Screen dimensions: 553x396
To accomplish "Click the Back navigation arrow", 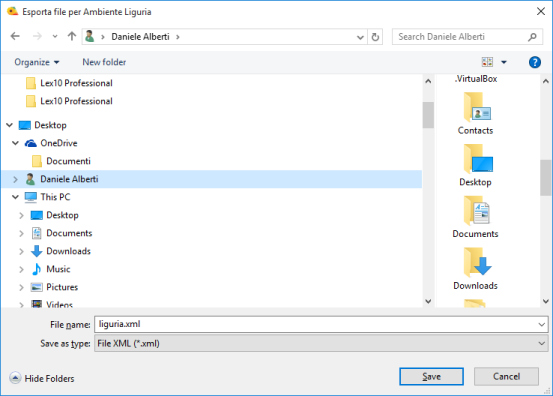I will point(15,36).
